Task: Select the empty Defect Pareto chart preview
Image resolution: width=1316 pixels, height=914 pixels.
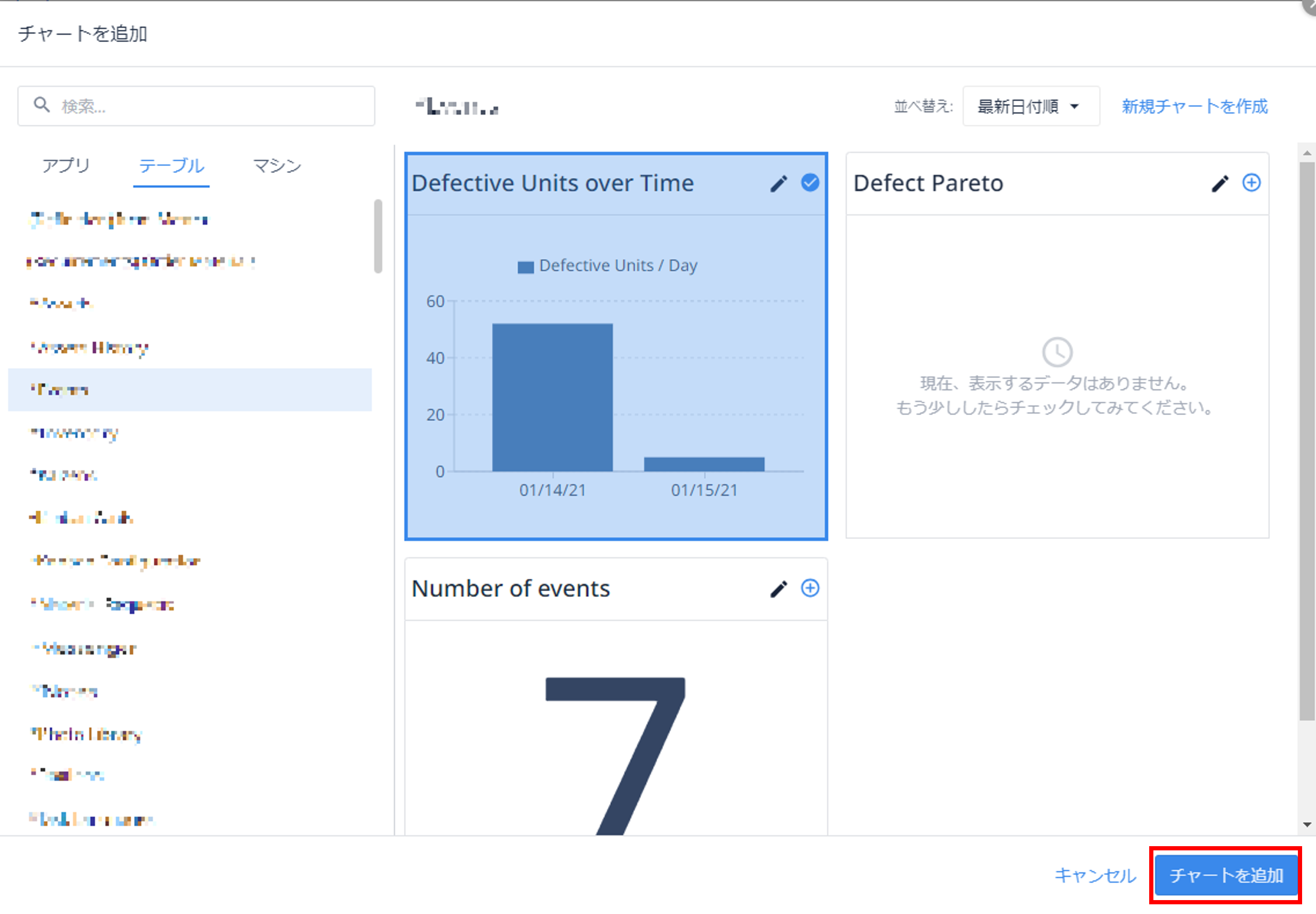Action: [x=1057, y=376]
